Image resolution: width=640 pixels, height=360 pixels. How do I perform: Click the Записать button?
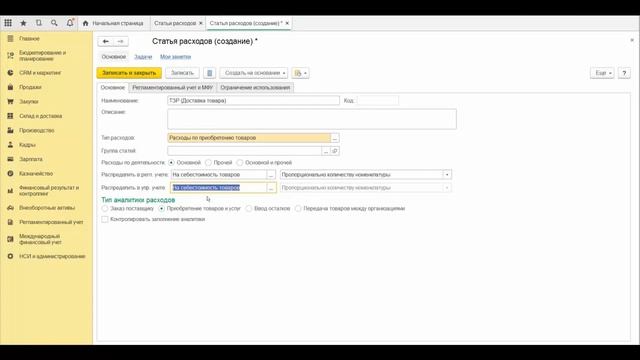click(182, 73)
